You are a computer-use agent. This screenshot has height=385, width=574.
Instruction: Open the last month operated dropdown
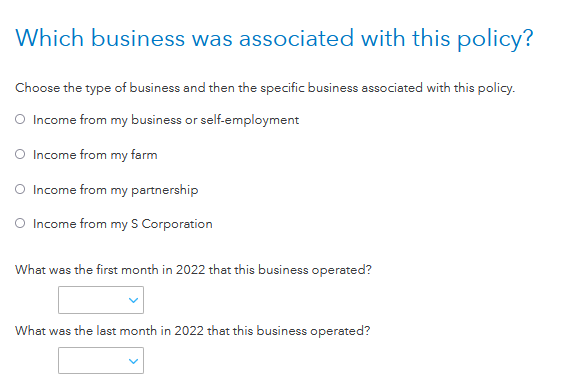tap(101, 361)
